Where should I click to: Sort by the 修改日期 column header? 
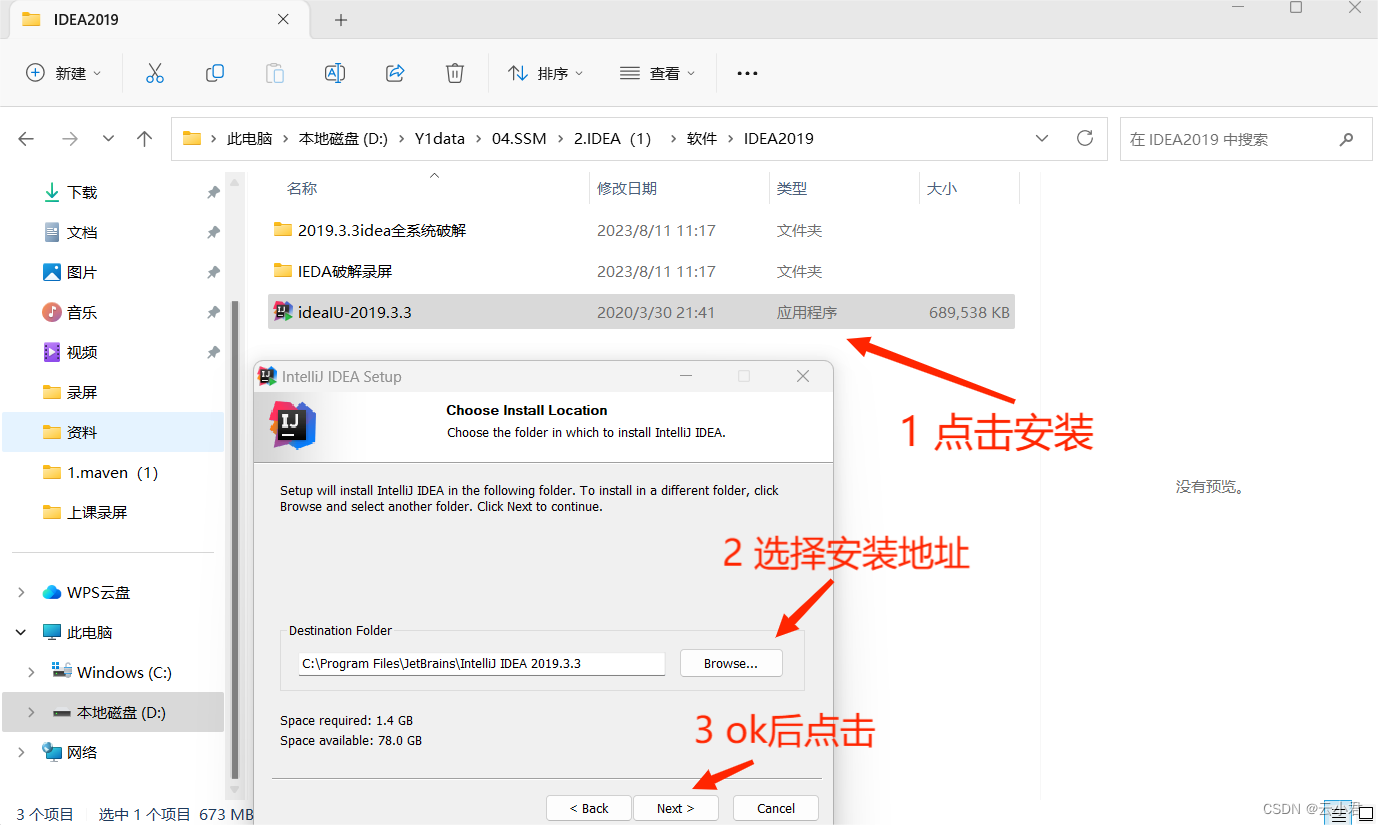tap(627, 188)
